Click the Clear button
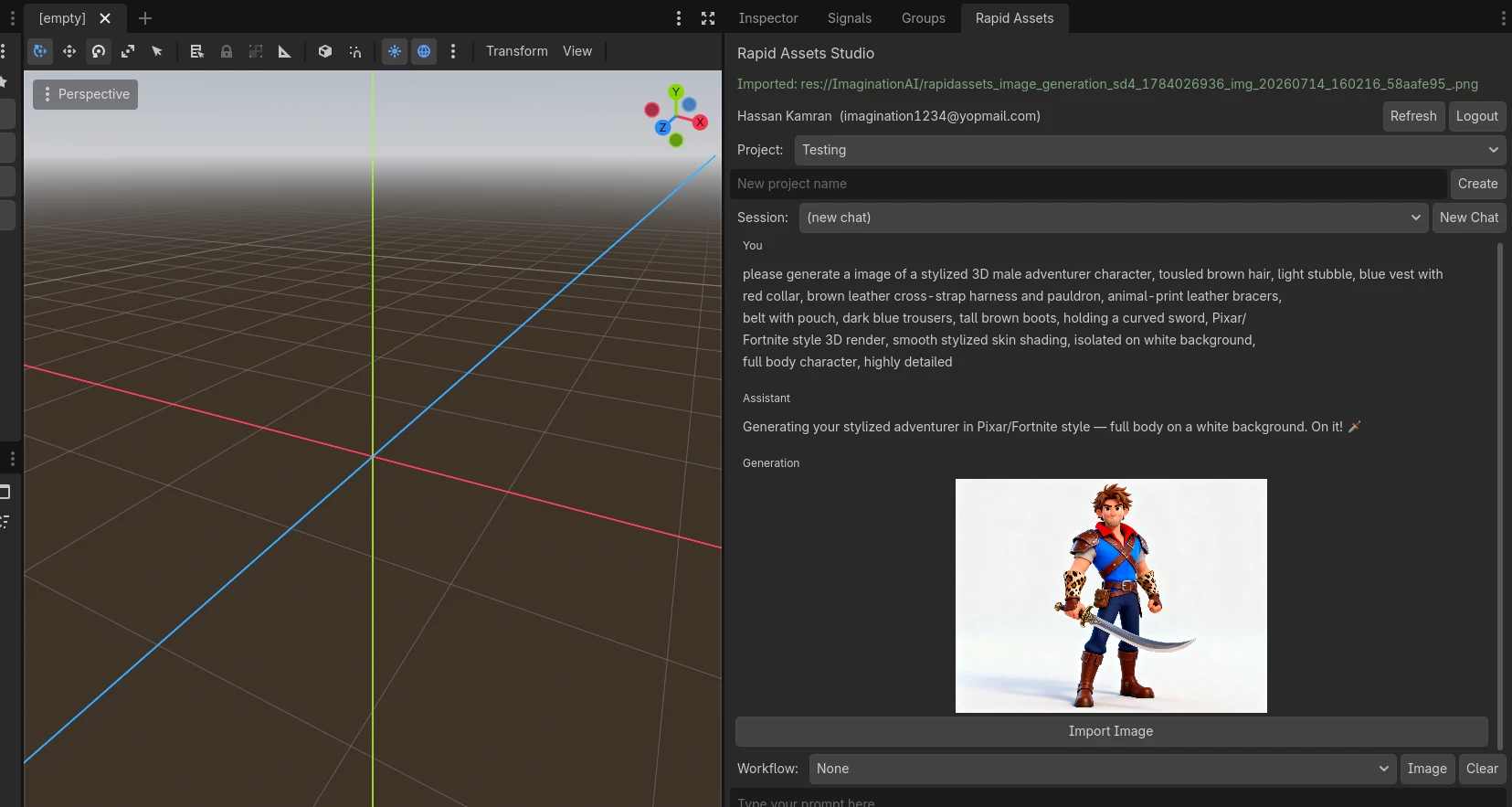Viewport: 1512px width, 807px height. click(1482, 769)
